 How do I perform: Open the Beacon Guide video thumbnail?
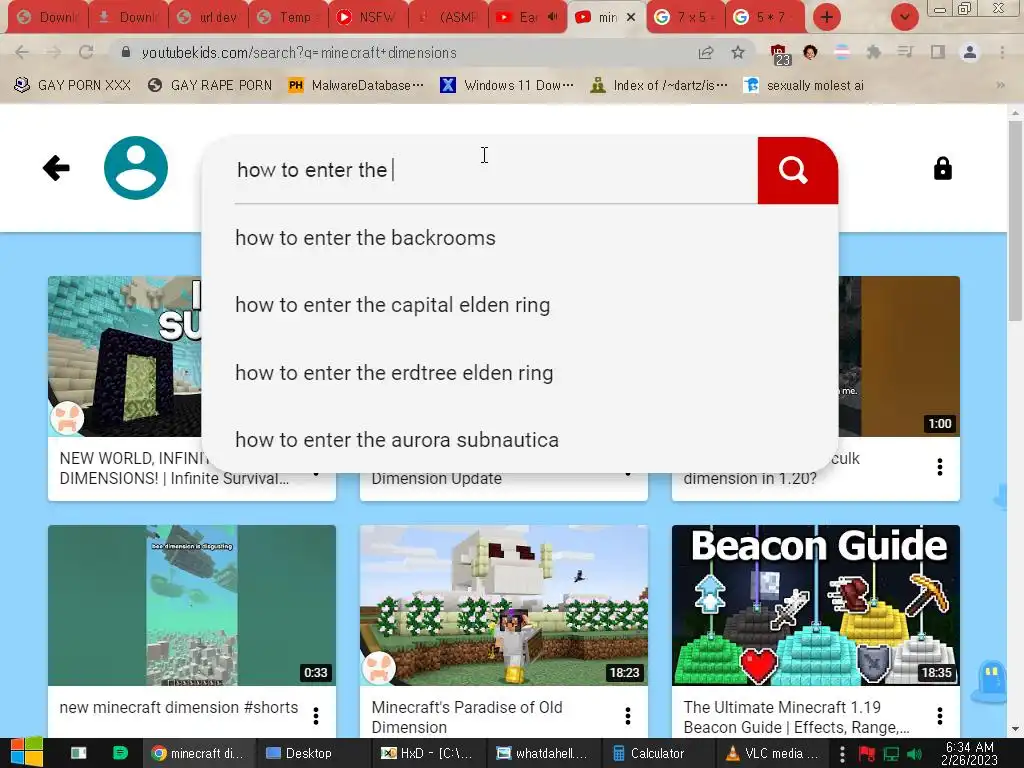(x=816, y=605)
